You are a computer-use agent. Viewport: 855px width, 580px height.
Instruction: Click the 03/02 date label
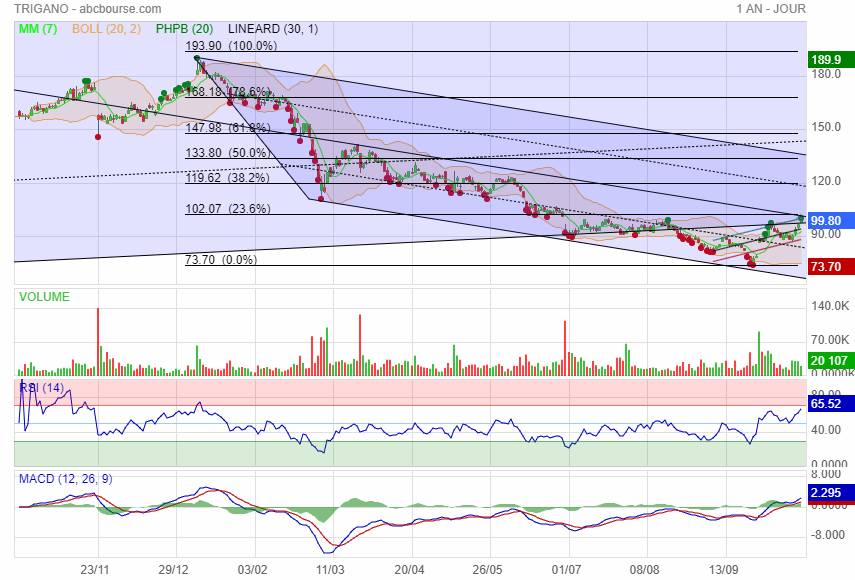coord(252,570)
